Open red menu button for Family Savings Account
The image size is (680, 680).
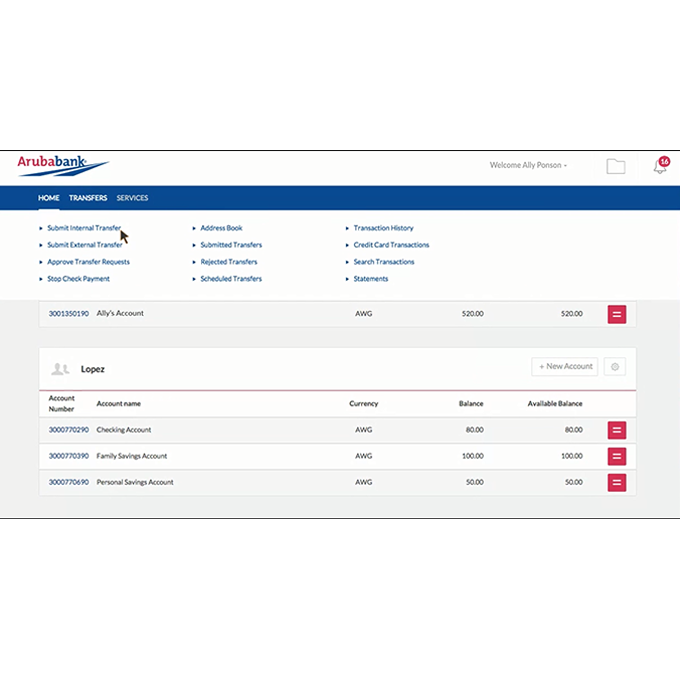pyautogui.click(x=617, y=456)
